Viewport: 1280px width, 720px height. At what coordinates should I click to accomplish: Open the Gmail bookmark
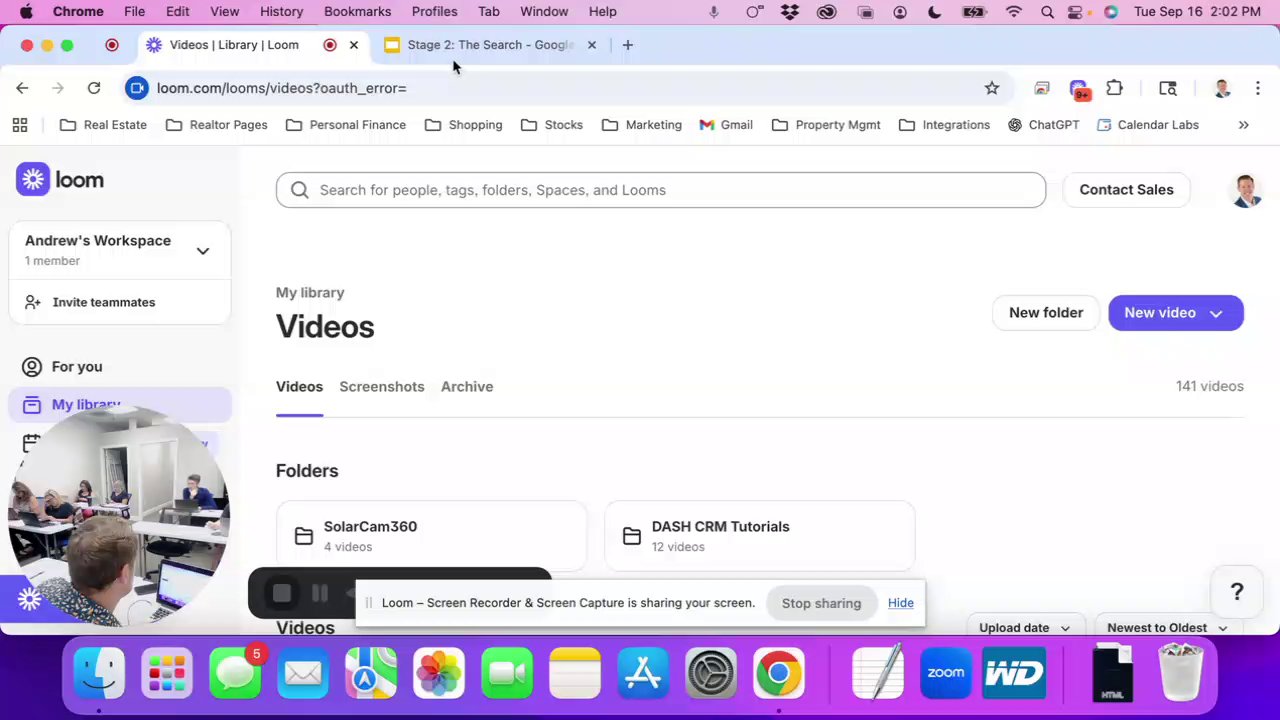(x=726, y=125)
